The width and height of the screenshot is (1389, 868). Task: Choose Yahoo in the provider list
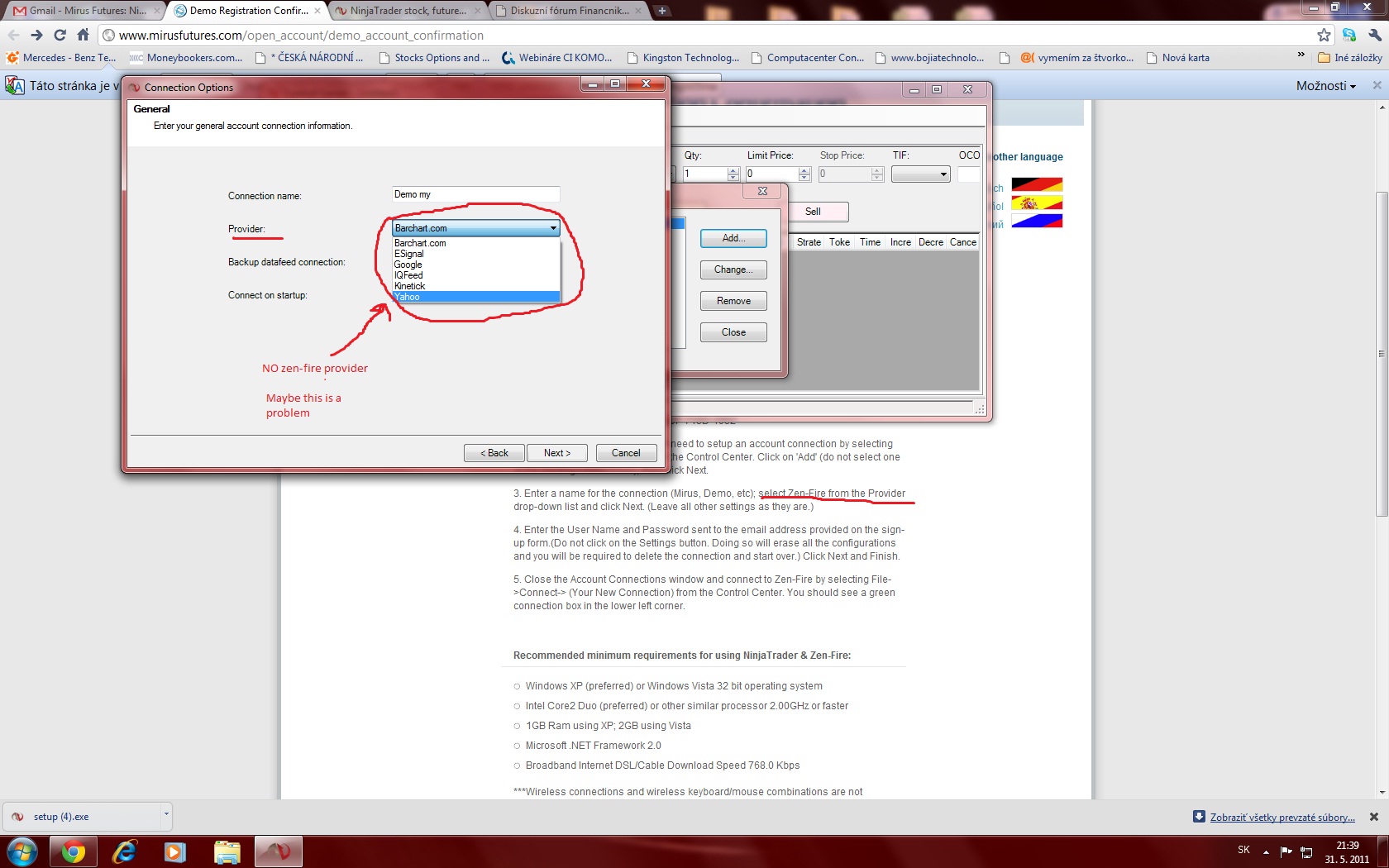pyautogui.click(x=476, y=297)
